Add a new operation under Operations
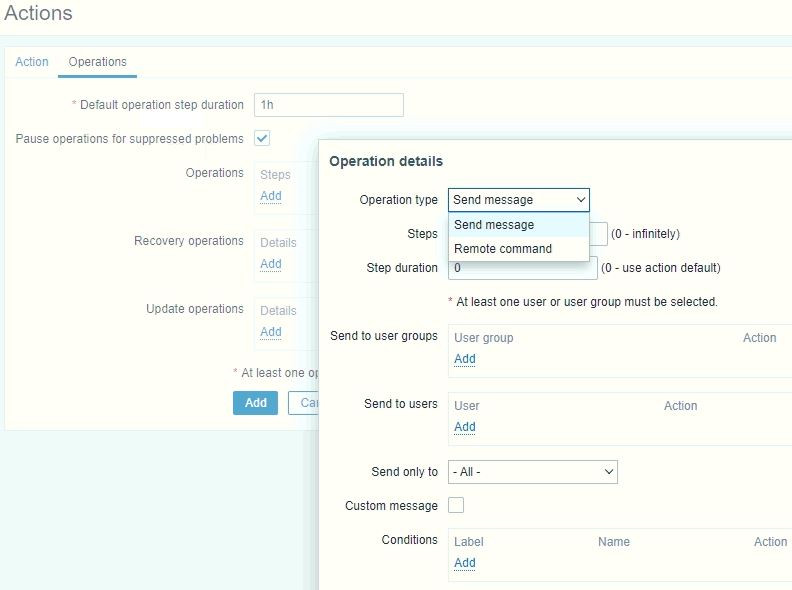 pos(270,196)
